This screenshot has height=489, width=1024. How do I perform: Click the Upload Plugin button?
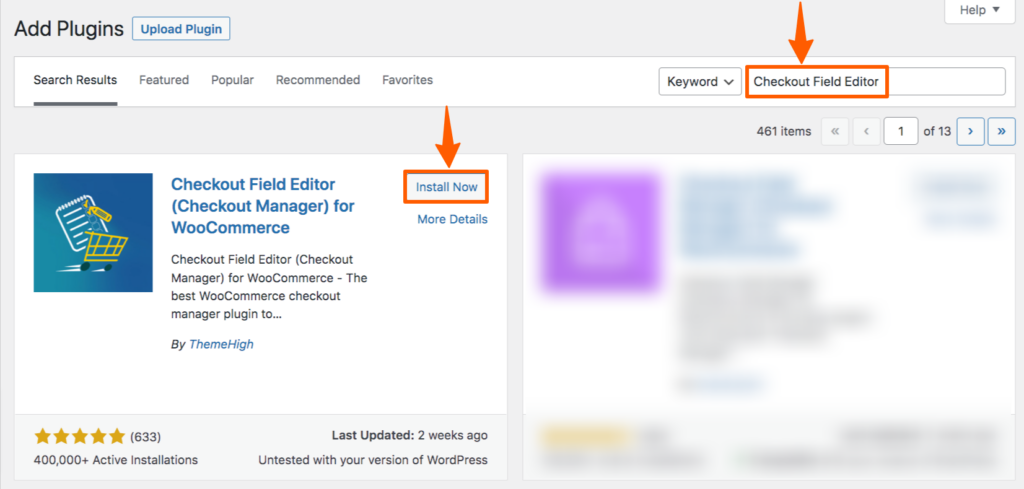coord(181,29)
